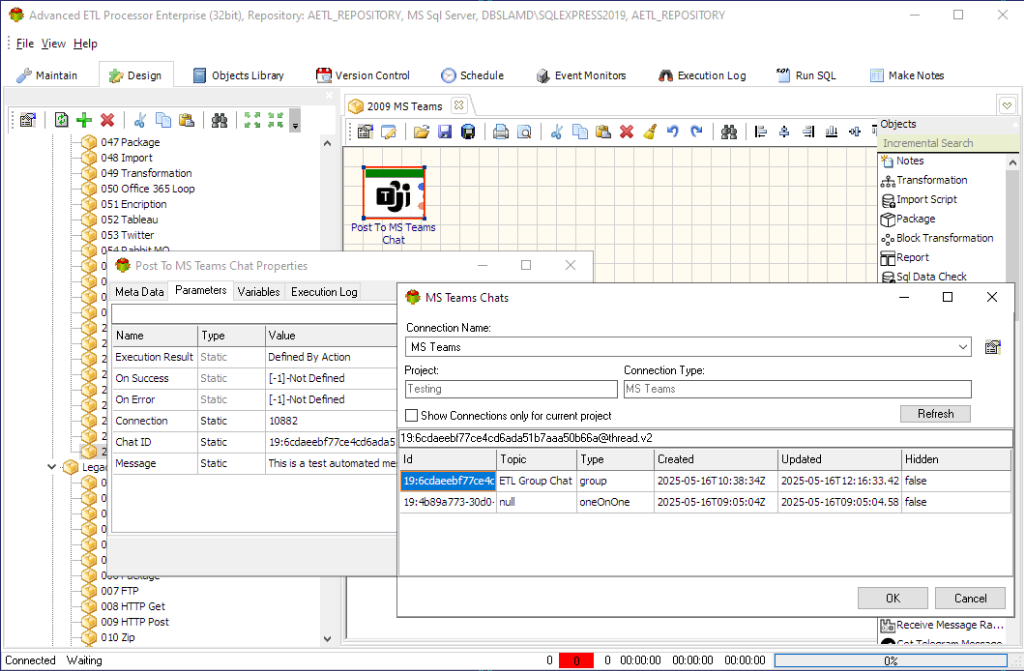The height and width of the screenshot is (671, 1024).
Task: Click the redo arrow icon in the designer toolbar
Action: coord(696,132)
